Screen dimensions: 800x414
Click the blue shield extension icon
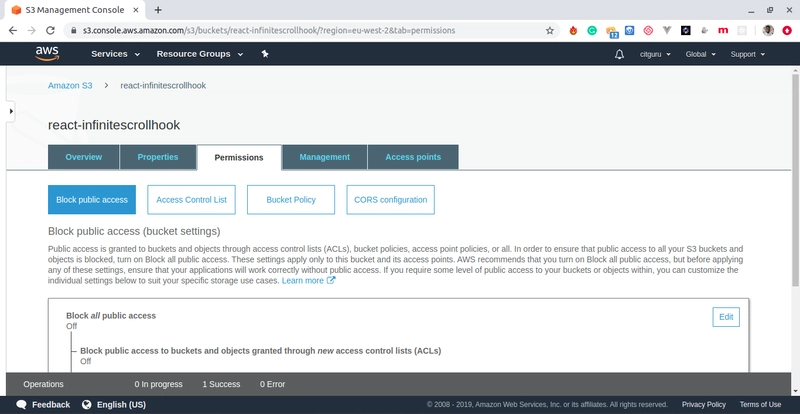630,31
